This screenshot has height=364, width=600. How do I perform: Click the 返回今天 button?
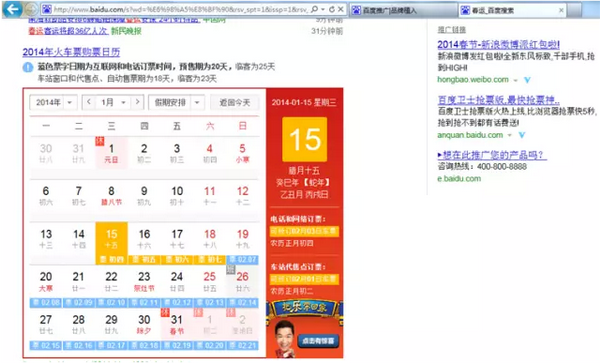[x=235, y=103]
